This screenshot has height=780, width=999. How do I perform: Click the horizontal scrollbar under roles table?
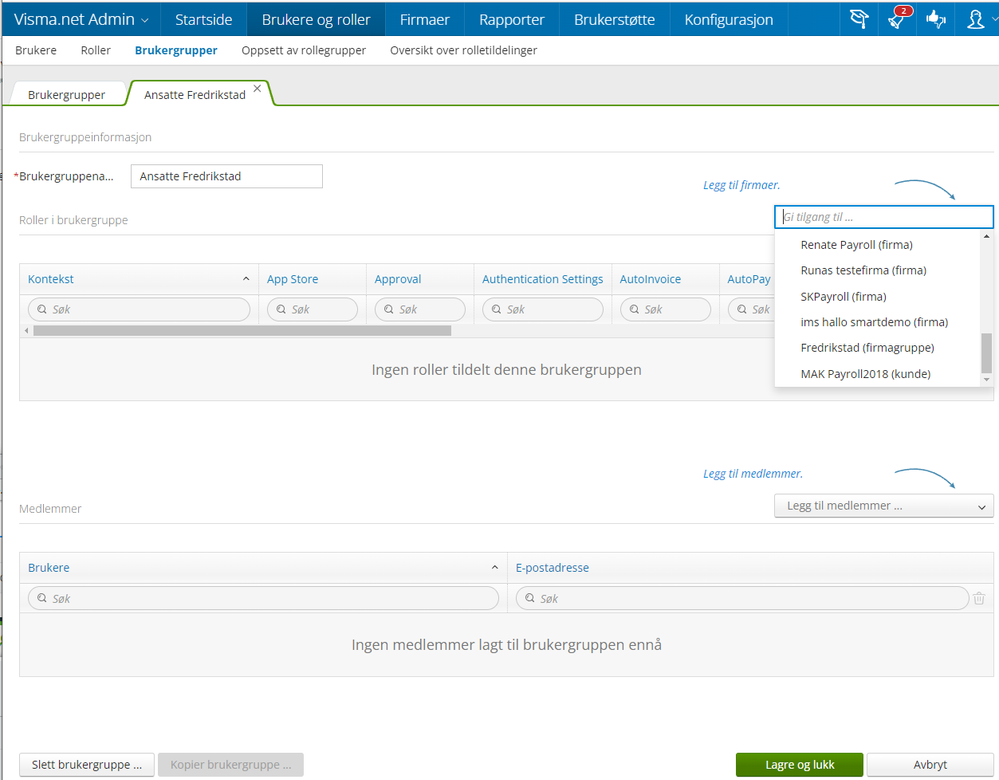[242, 331]
